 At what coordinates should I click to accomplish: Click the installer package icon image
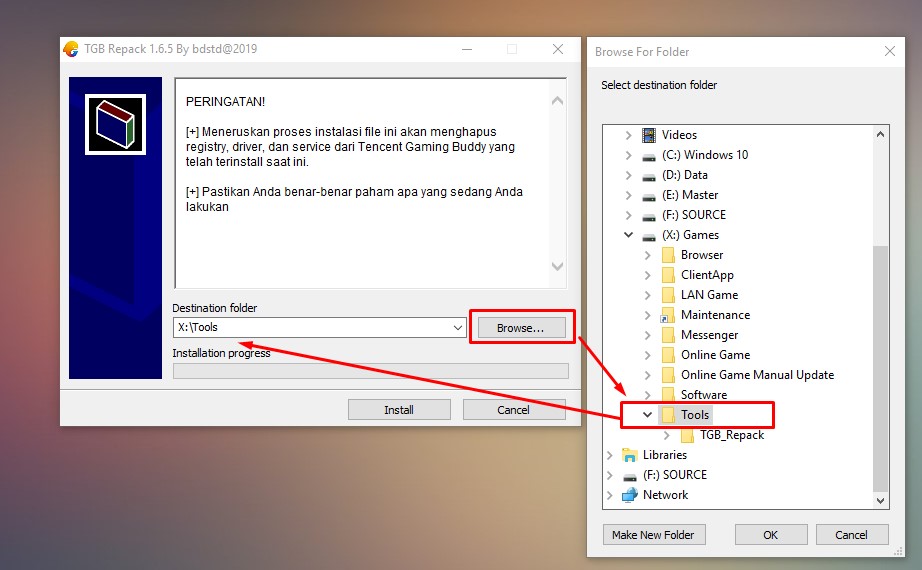tap(115, 125)
